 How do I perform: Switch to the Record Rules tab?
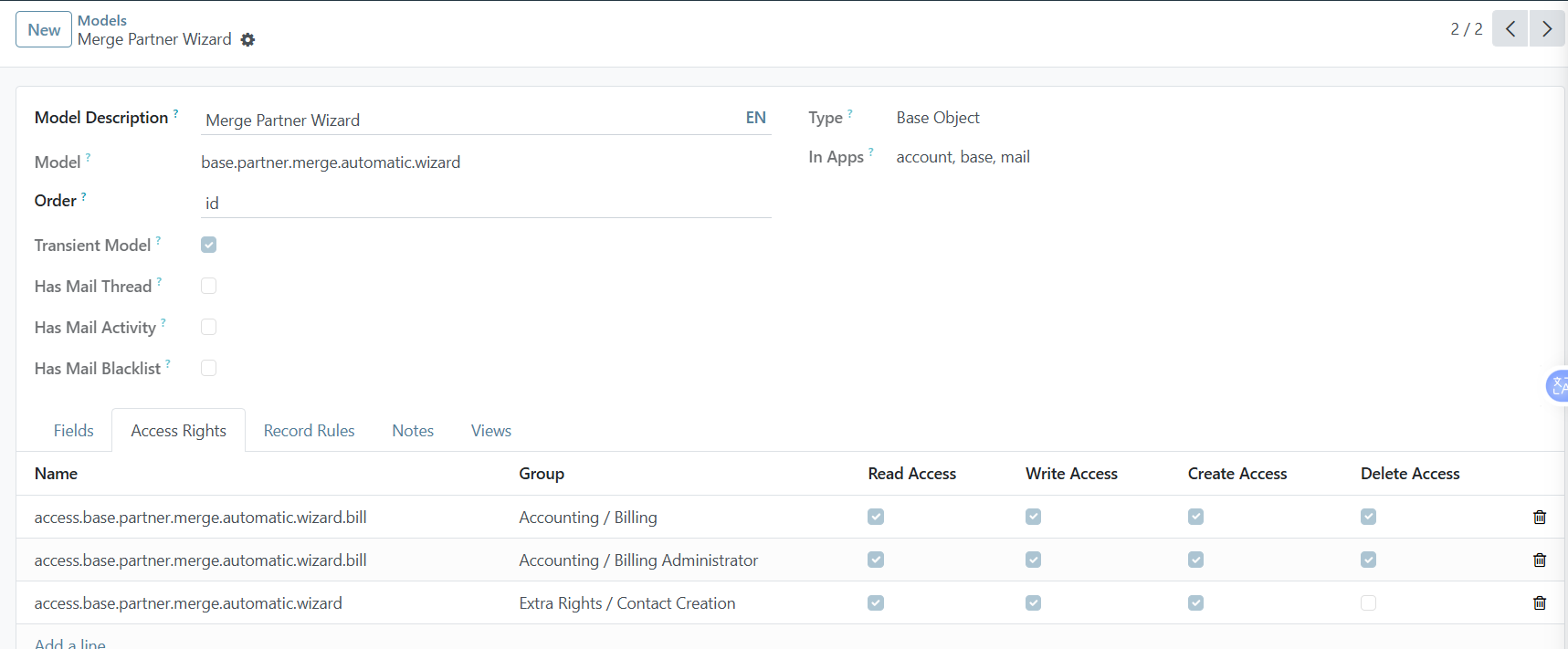pyautogui.click(x=309, y=431)
